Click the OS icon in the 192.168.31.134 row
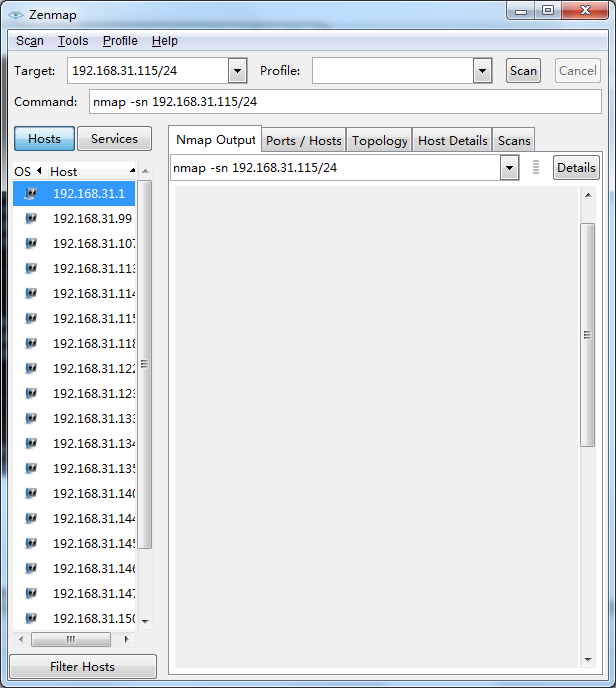The width and height of the screenshot is (616, 688). (x=31, y=444)
